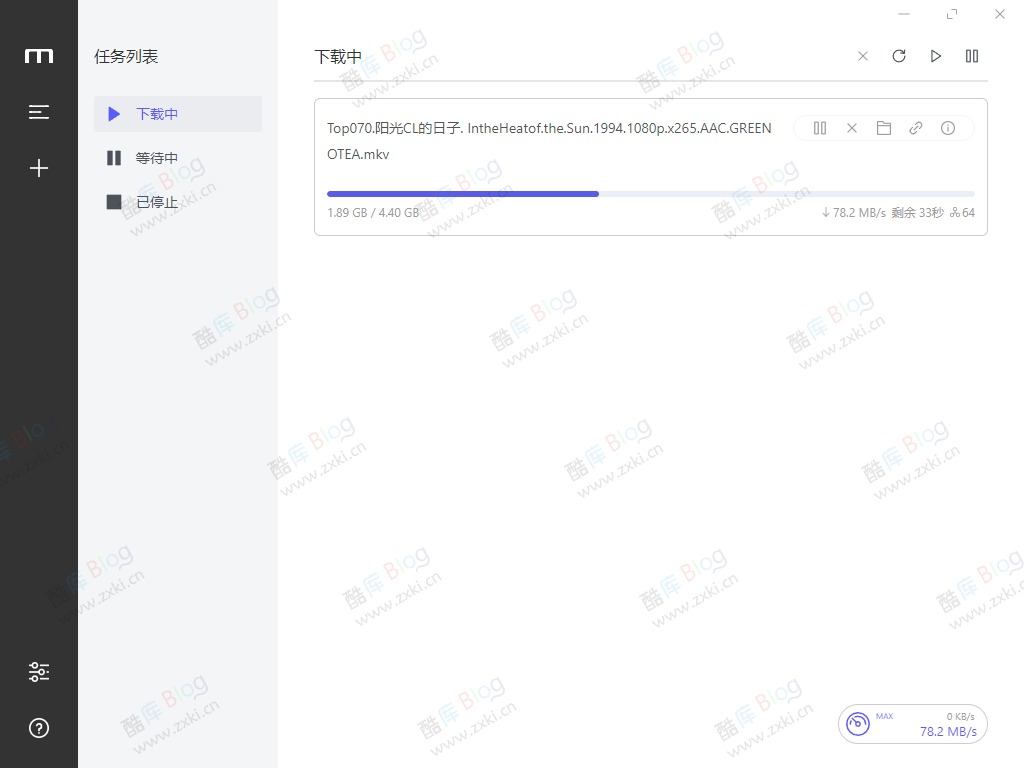Open the Add Task panel

click(39, 168)
